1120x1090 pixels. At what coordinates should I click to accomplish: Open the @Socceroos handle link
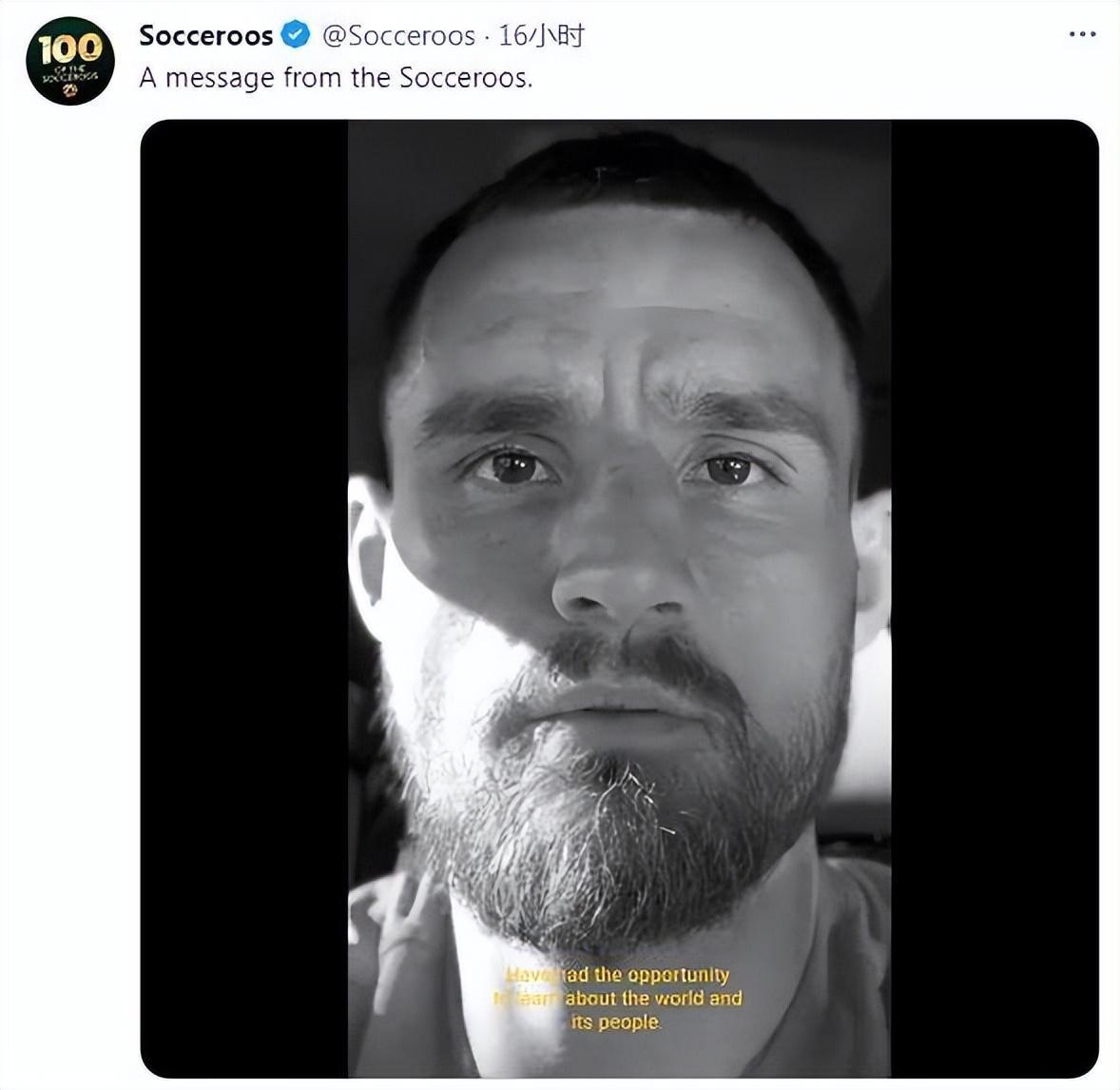tap(398, 36)
